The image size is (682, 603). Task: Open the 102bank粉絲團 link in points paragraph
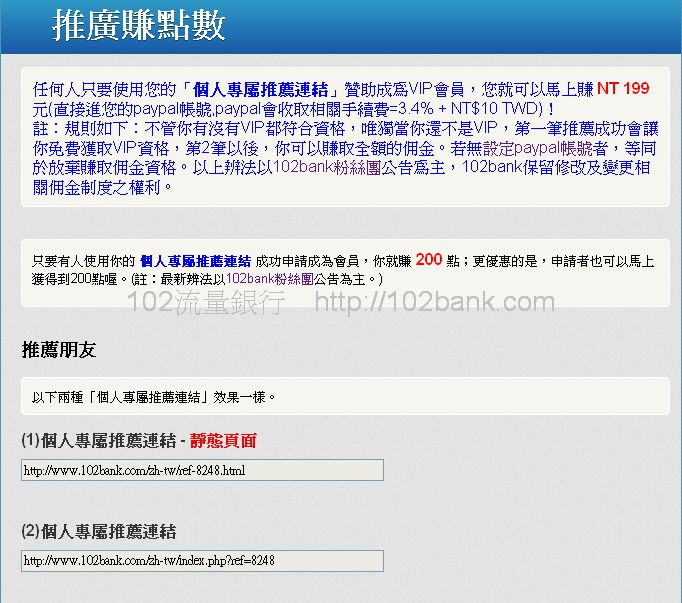click(x=270, y=278)
